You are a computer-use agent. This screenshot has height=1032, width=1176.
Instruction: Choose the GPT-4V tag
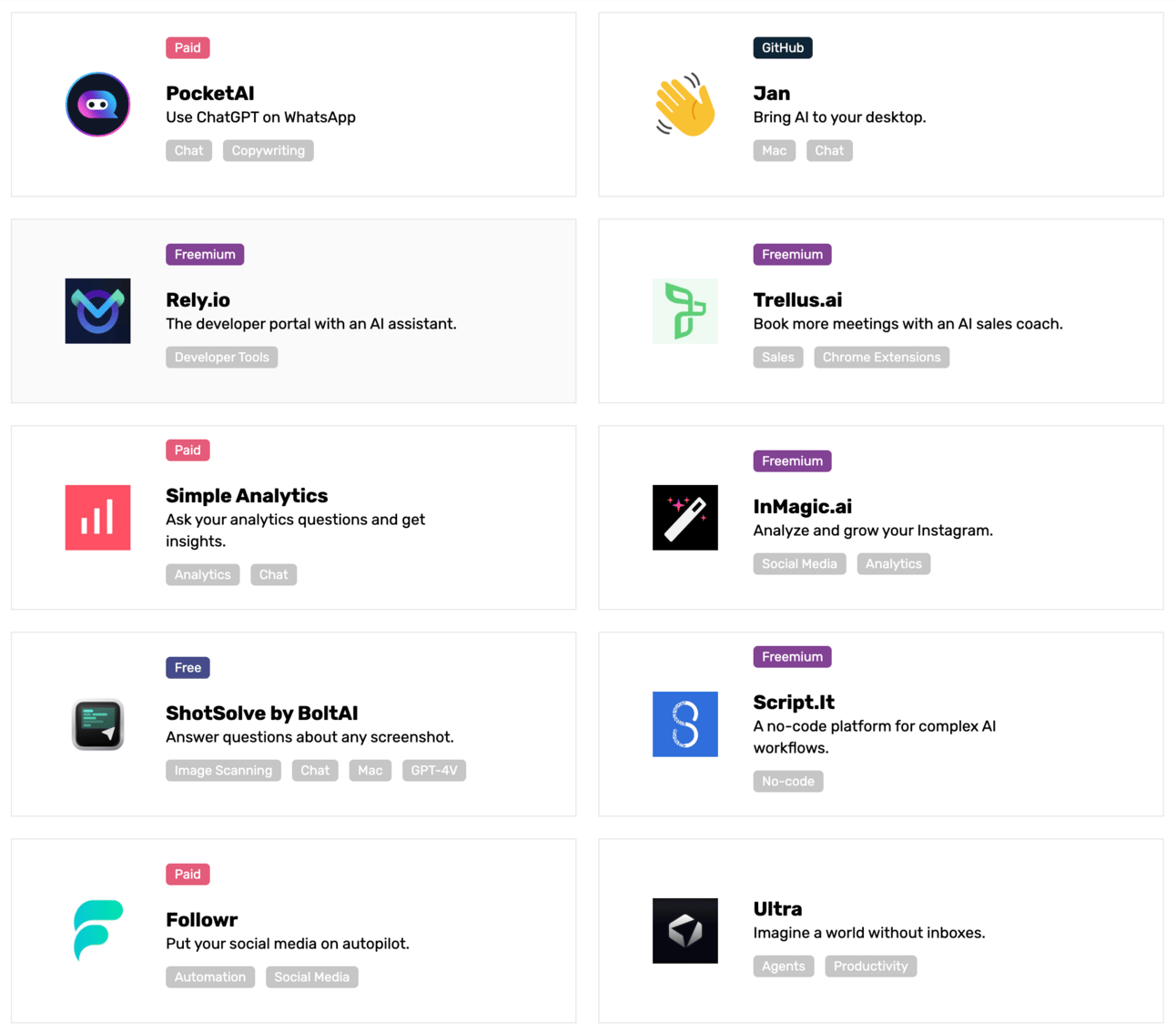click(433, 771)
